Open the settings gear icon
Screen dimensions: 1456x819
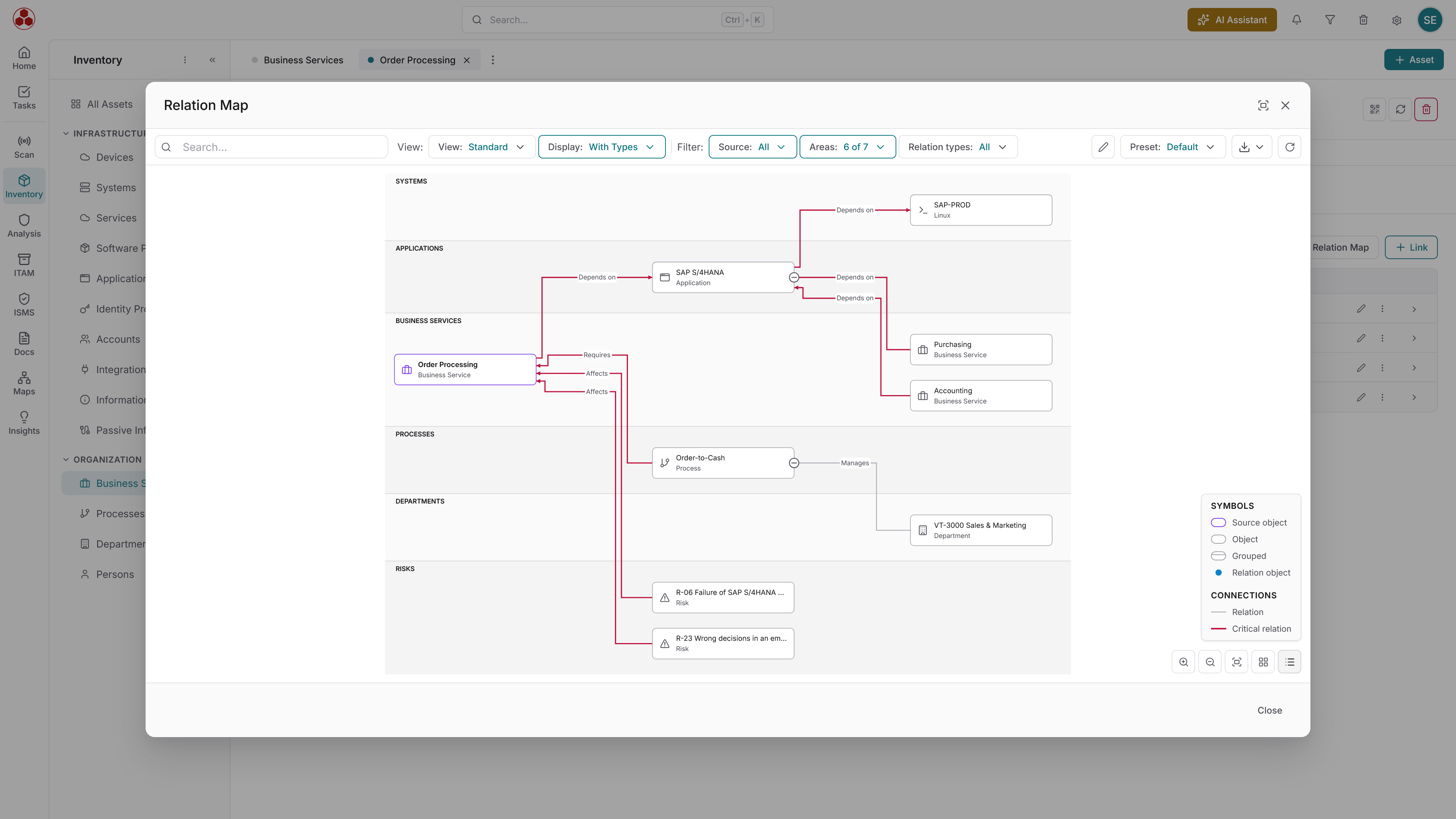tap(1396, 20)
